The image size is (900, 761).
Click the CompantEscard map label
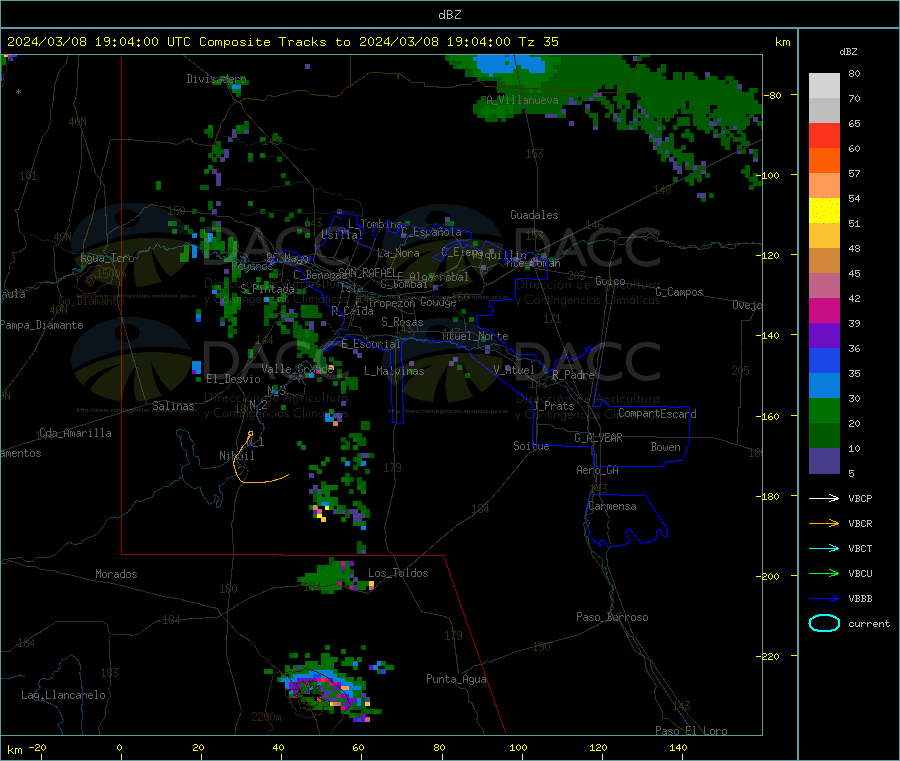point(657,414)
